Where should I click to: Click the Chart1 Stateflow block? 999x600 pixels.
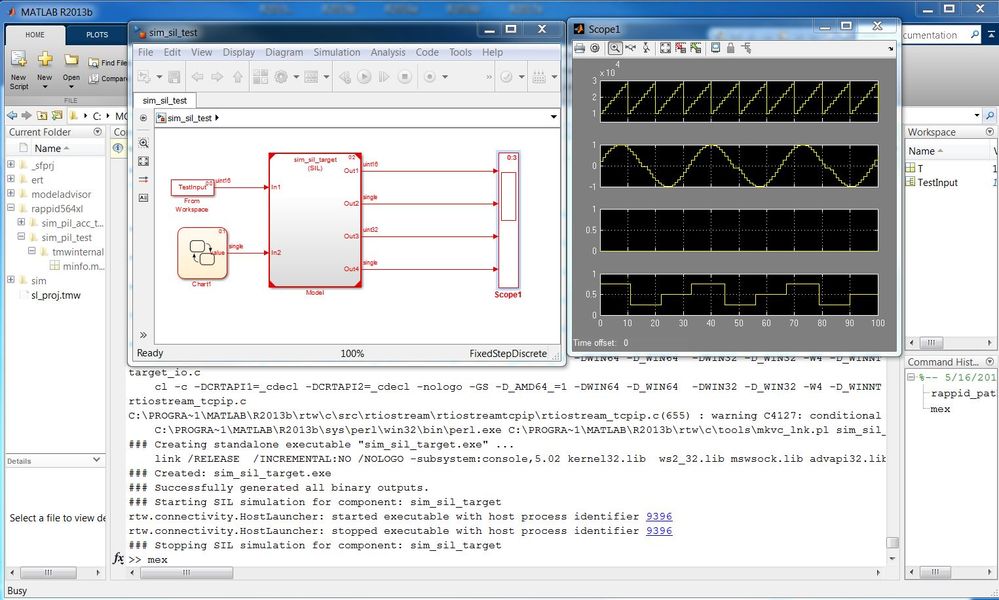(202, 254)
